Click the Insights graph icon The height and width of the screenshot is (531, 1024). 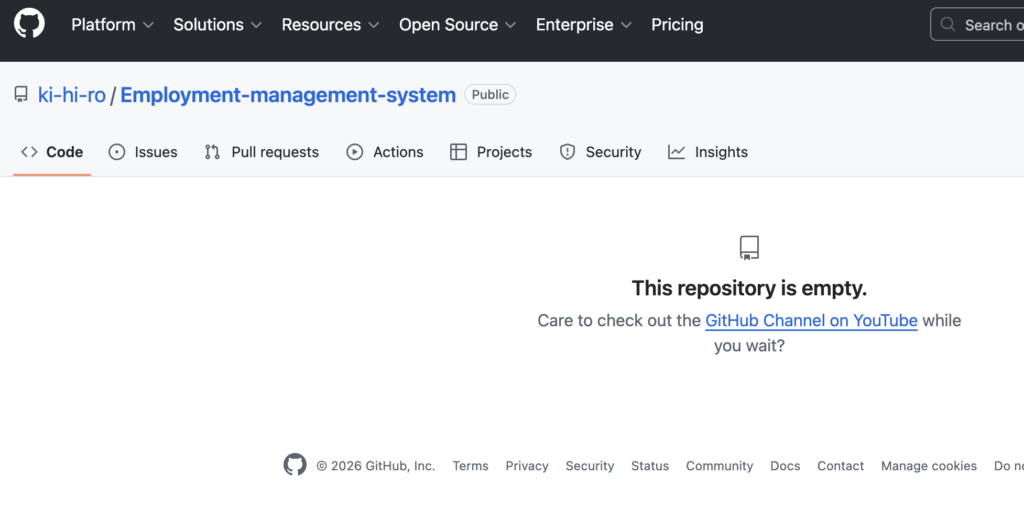click(x=677, y=152)
